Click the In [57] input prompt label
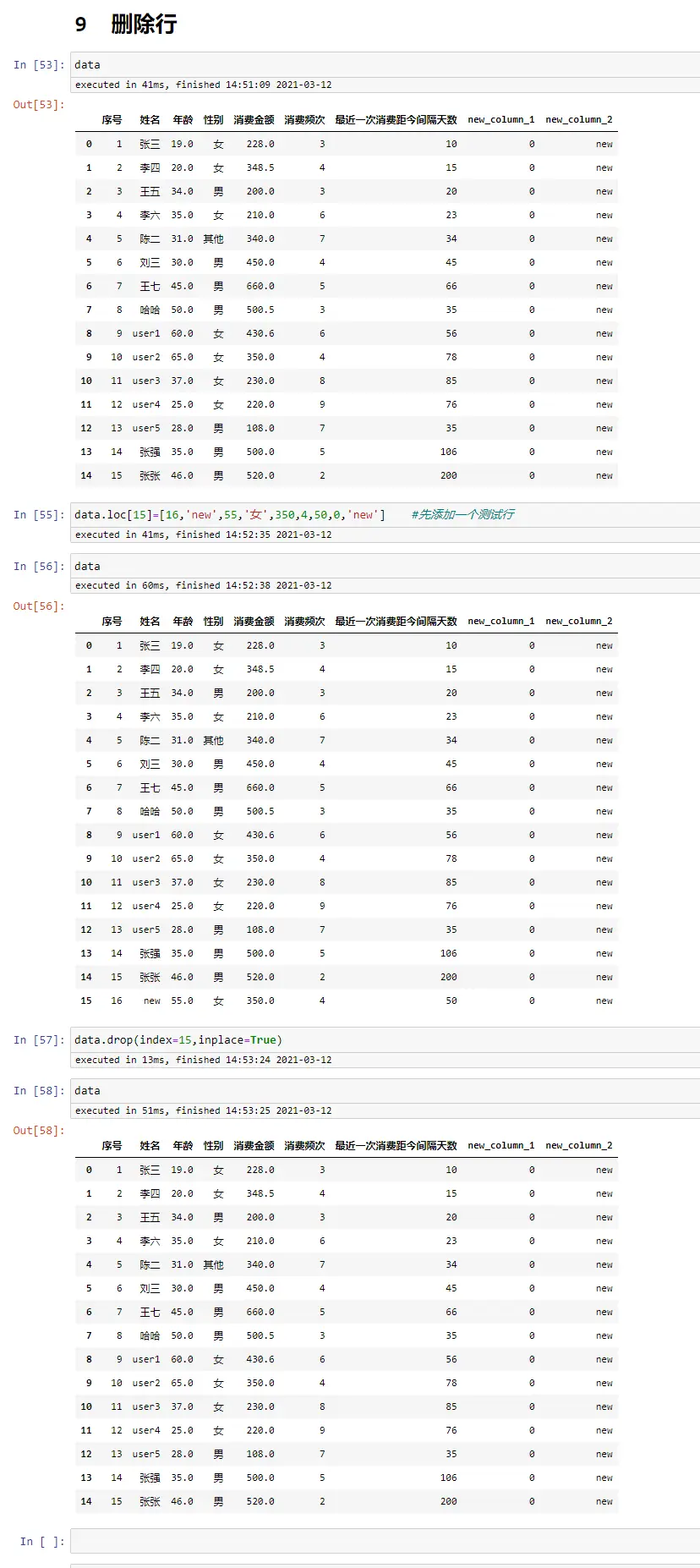This screenshot has width=700, height=1568. tap(38, 1040)
